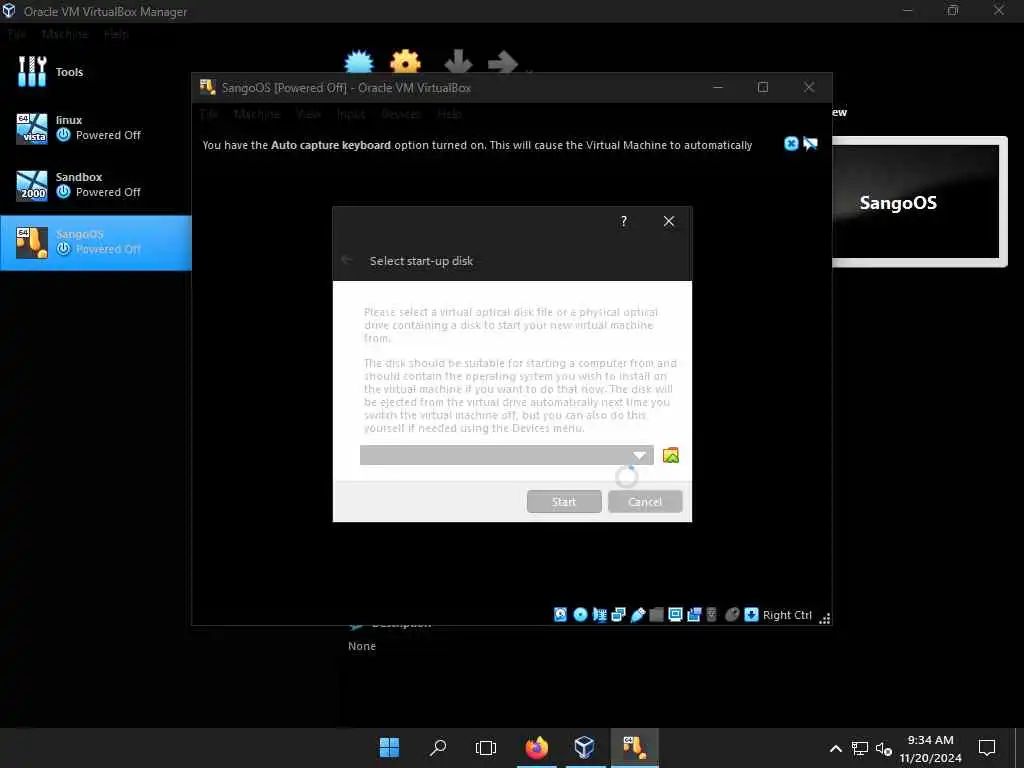Click the Discard down-arrow icon in Manager toolbar
Viewport: 1024px width, 768px height.
458,61
